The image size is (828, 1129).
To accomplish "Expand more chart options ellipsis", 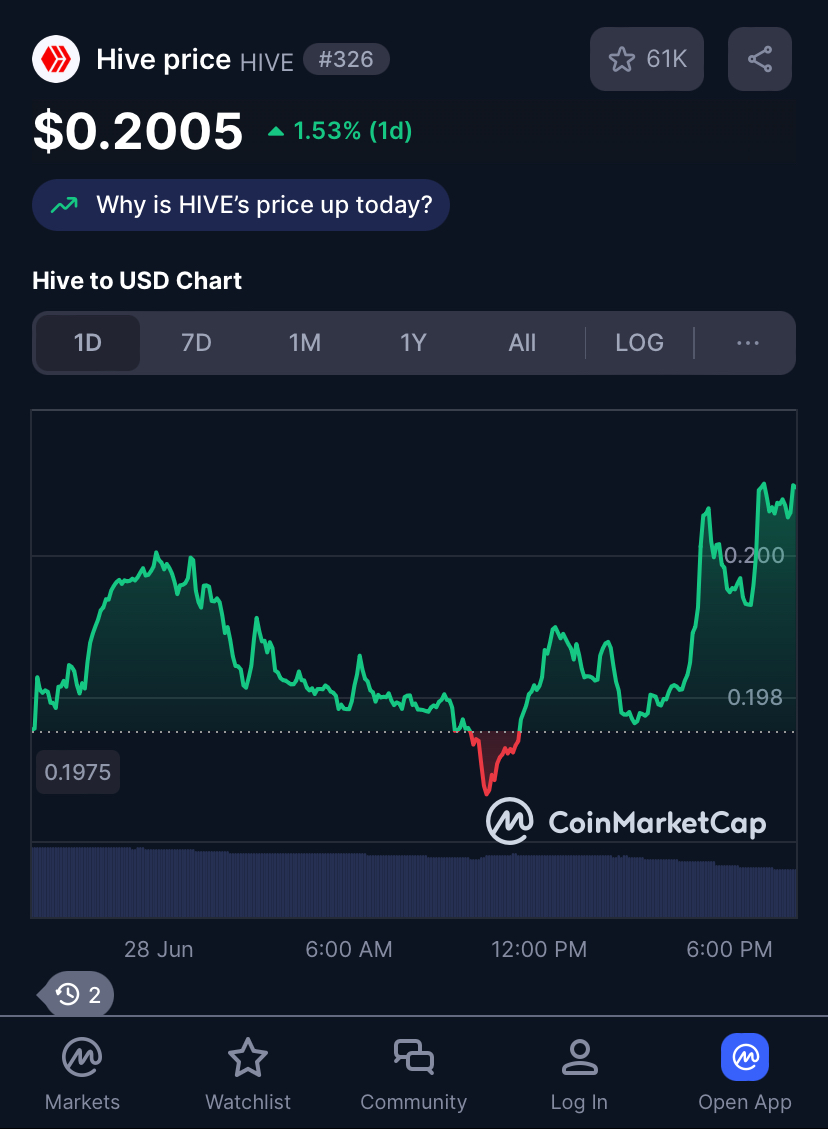I will 747,343.
